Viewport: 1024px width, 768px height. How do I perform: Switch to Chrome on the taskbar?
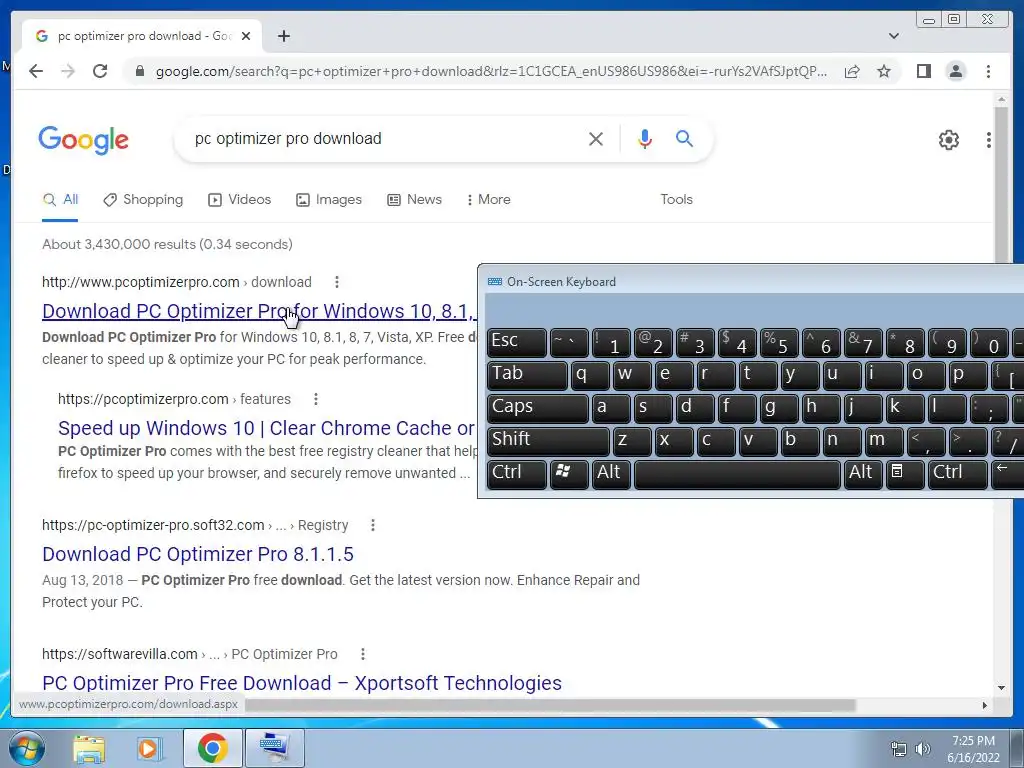[212, 748]
